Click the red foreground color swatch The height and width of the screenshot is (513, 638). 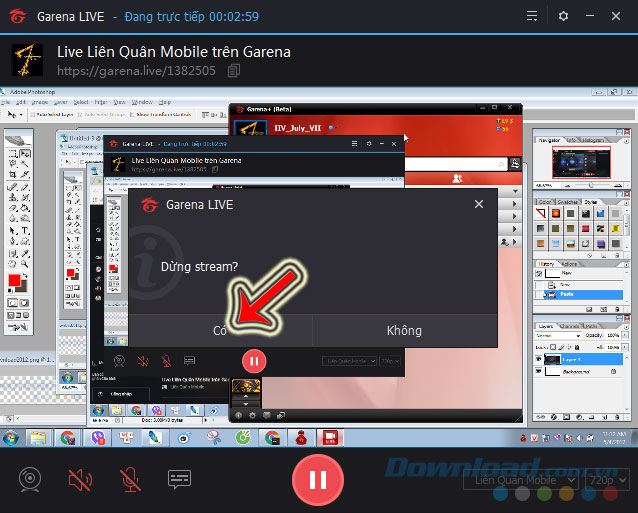[x=14, y=280]
